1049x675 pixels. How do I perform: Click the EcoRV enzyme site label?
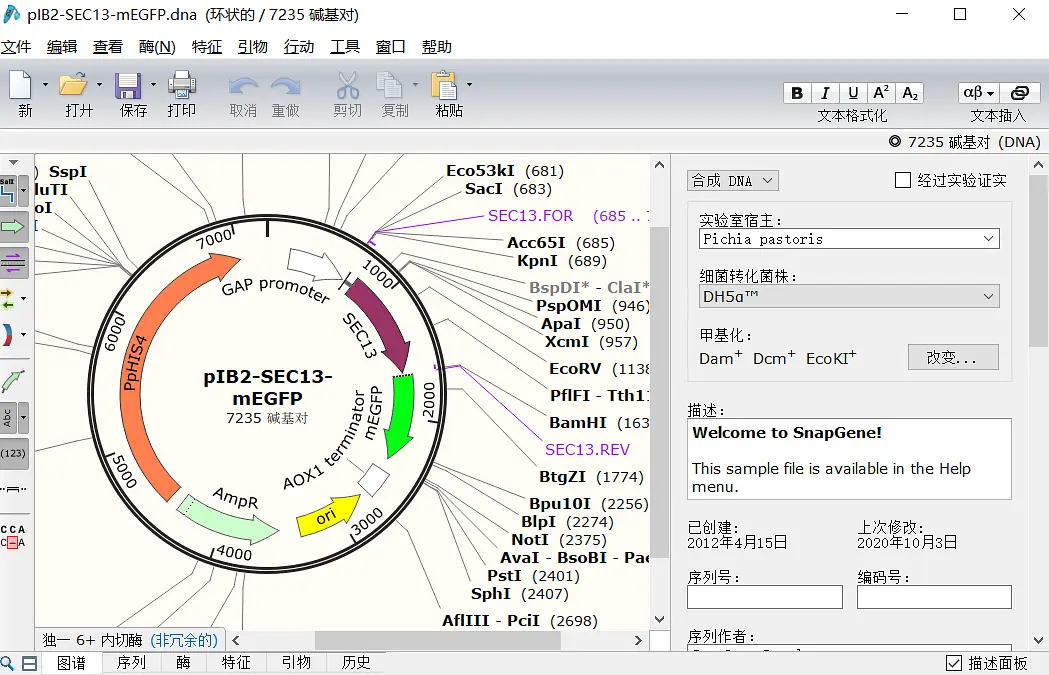575,369
